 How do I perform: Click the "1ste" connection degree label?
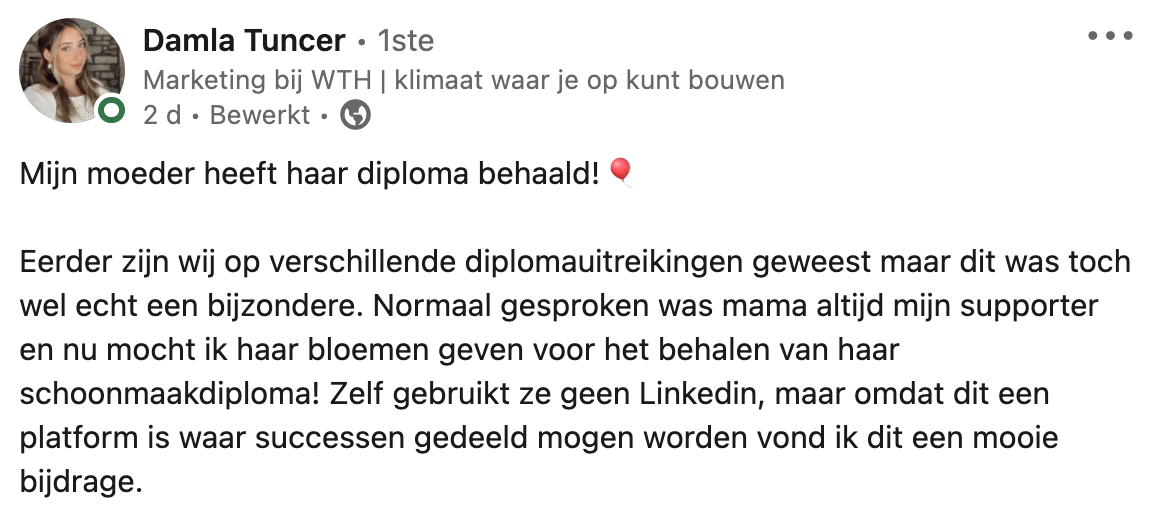(405, 41)
